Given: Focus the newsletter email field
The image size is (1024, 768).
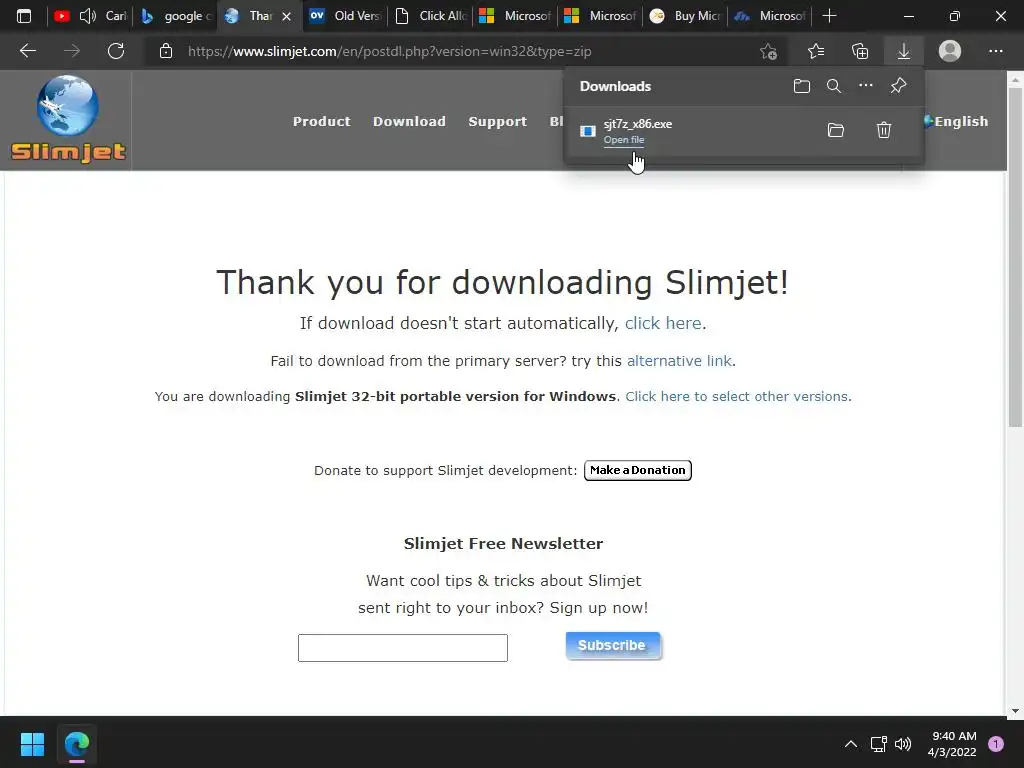Looking at the screenshot, I should coord(403,648).
